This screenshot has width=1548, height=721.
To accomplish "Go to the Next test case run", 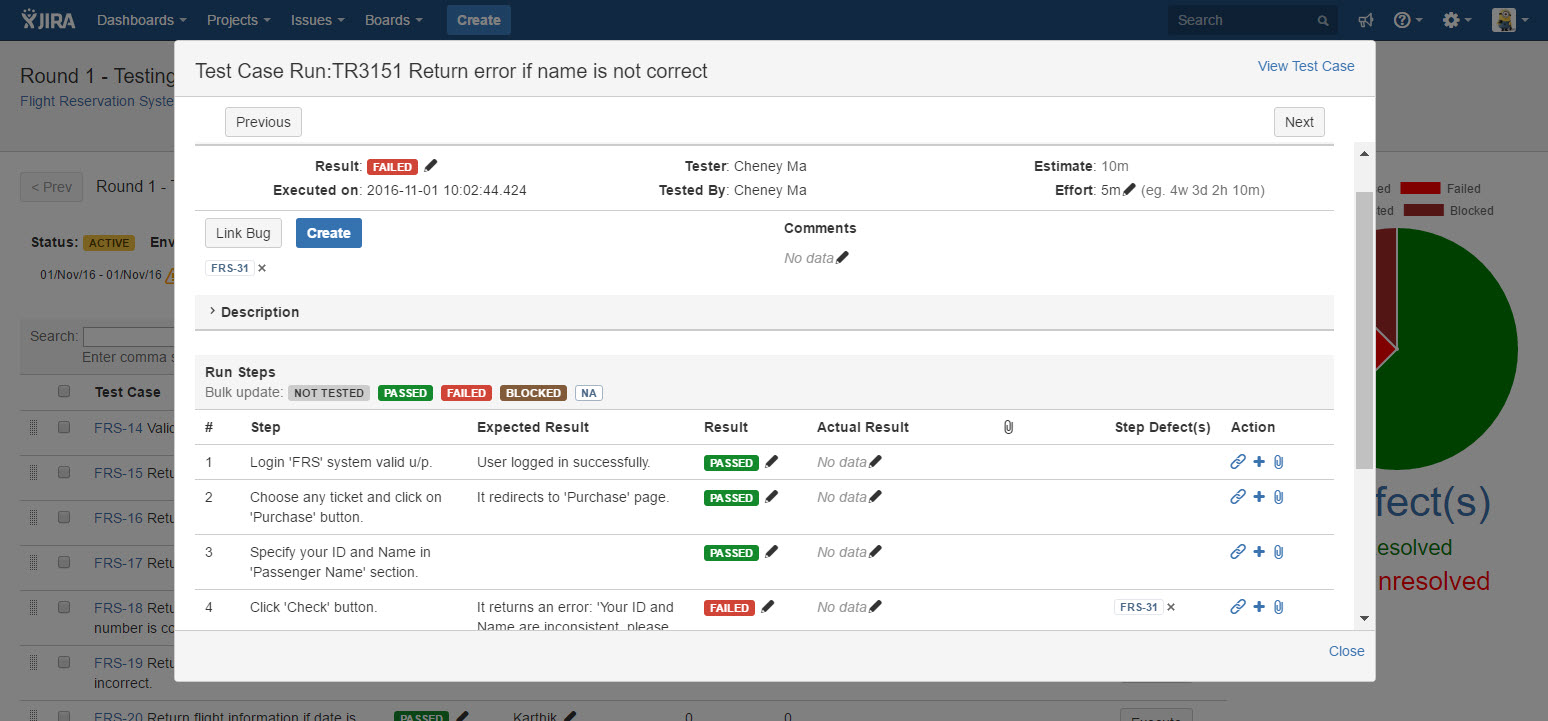I will 1299,122.
